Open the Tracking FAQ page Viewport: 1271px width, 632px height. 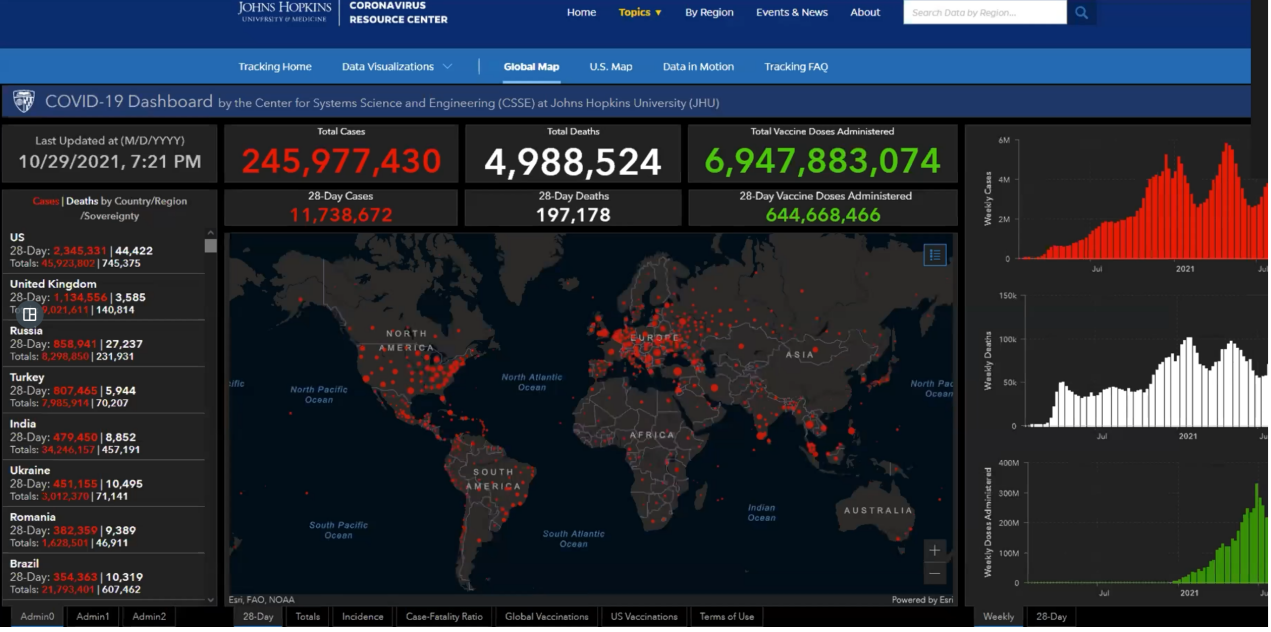(796, 67)
